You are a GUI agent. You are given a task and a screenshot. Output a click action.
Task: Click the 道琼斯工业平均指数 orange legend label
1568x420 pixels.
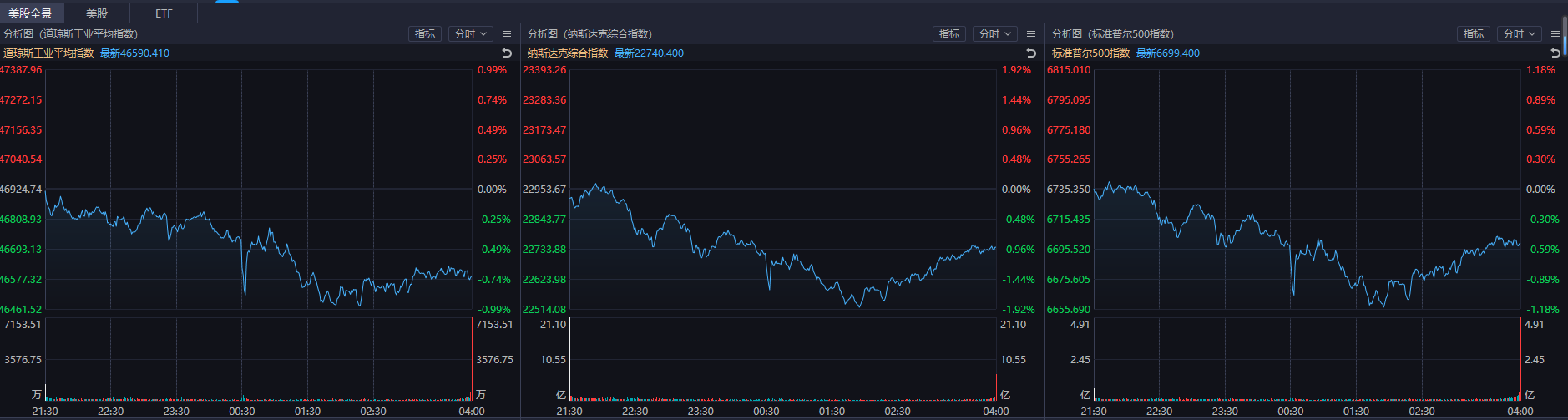48,53
